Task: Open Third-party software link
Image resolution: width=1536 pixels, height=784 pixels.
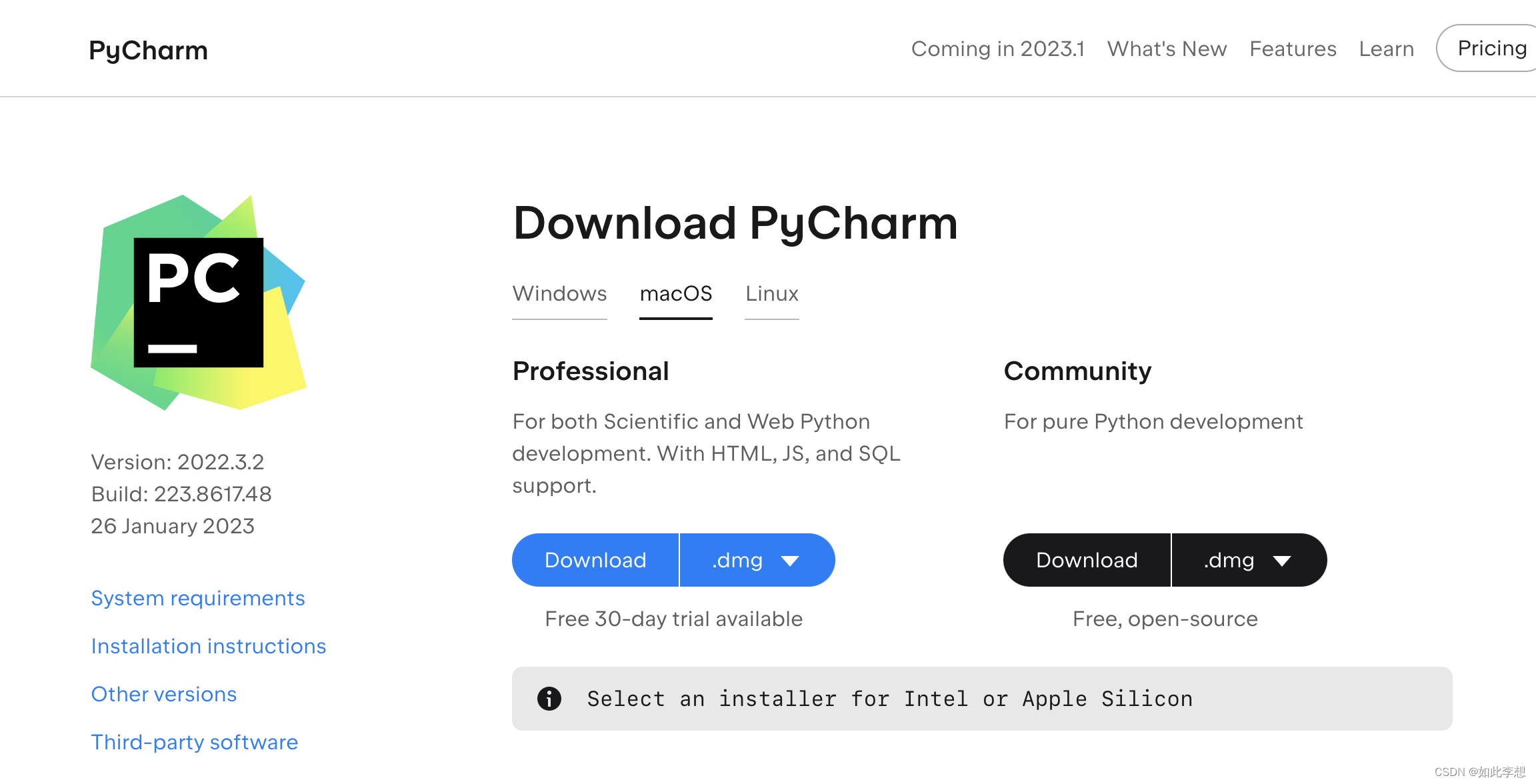Action: click(195, 742)
